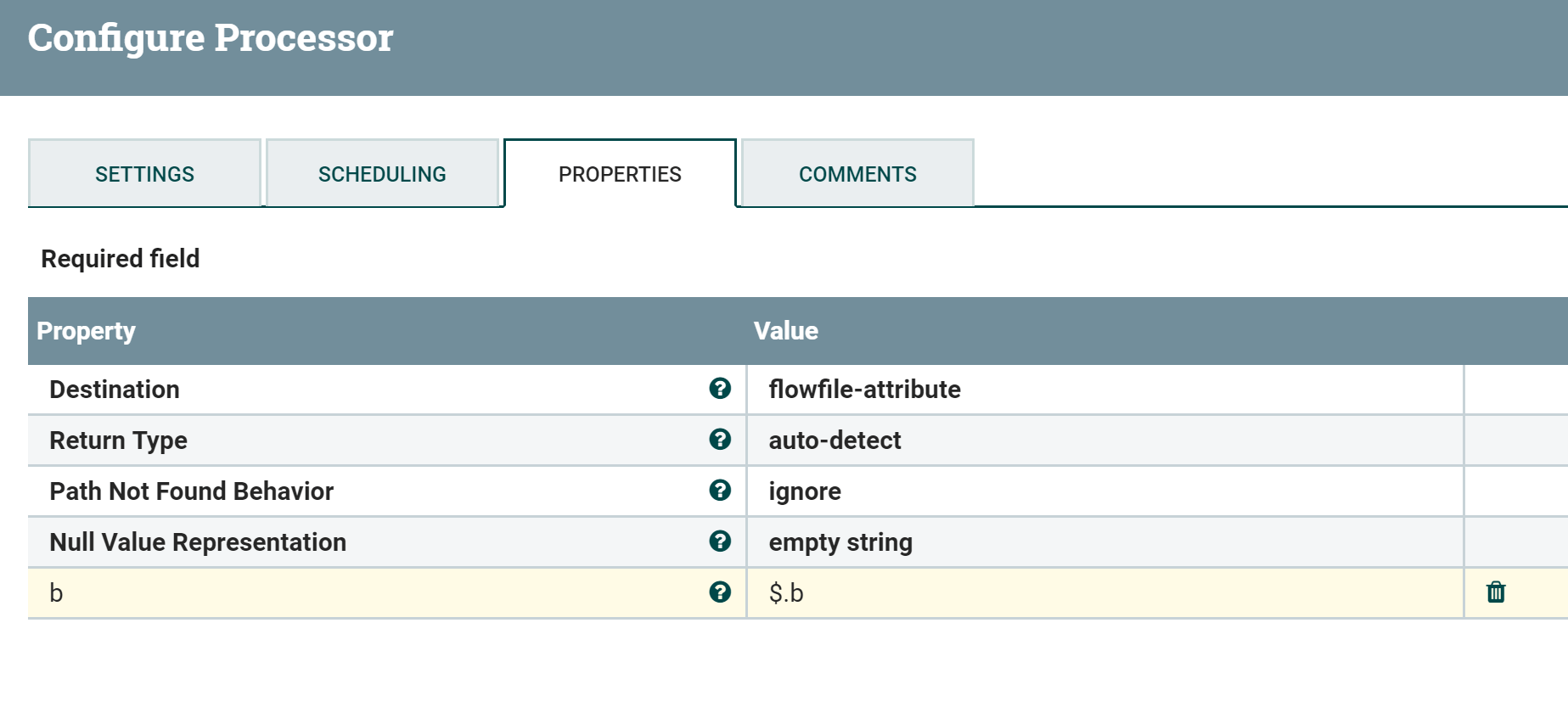This screenshot has width=1568, height=707.
Task: Click the Property column header
Action: point(86,331)
